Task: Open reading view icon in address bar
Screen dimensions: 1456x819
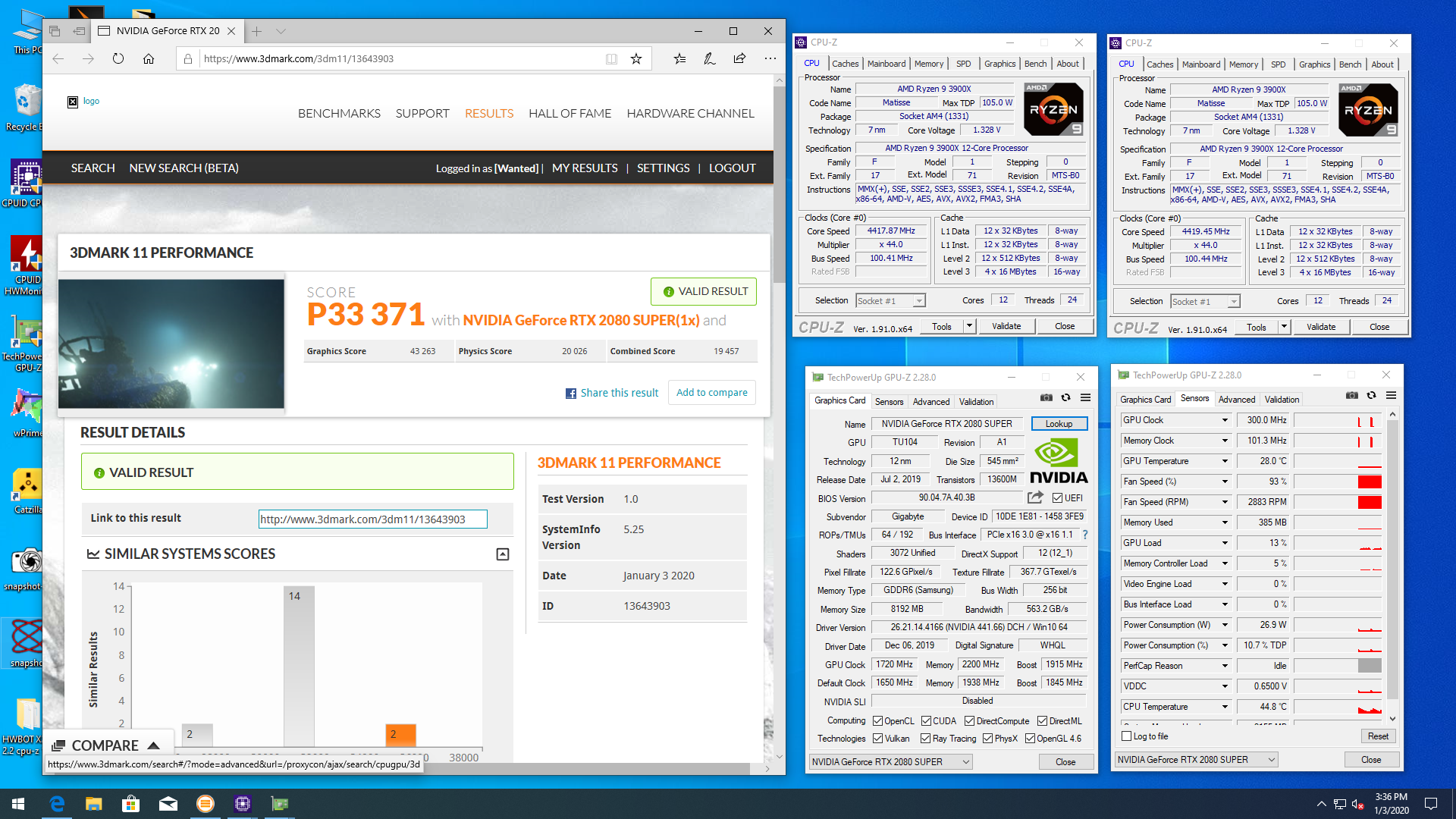Action: 611,58
